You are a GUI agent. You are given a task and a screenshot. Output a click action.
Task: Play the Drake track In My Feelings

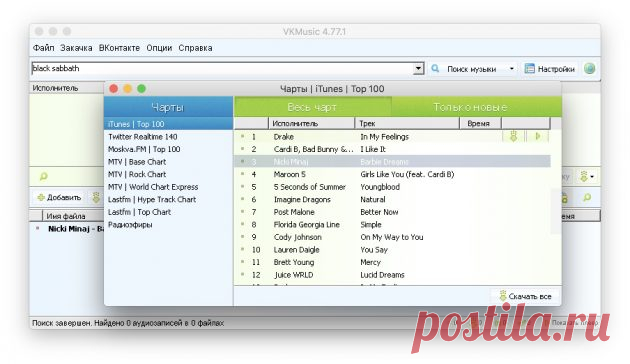[x=537, y=136]
